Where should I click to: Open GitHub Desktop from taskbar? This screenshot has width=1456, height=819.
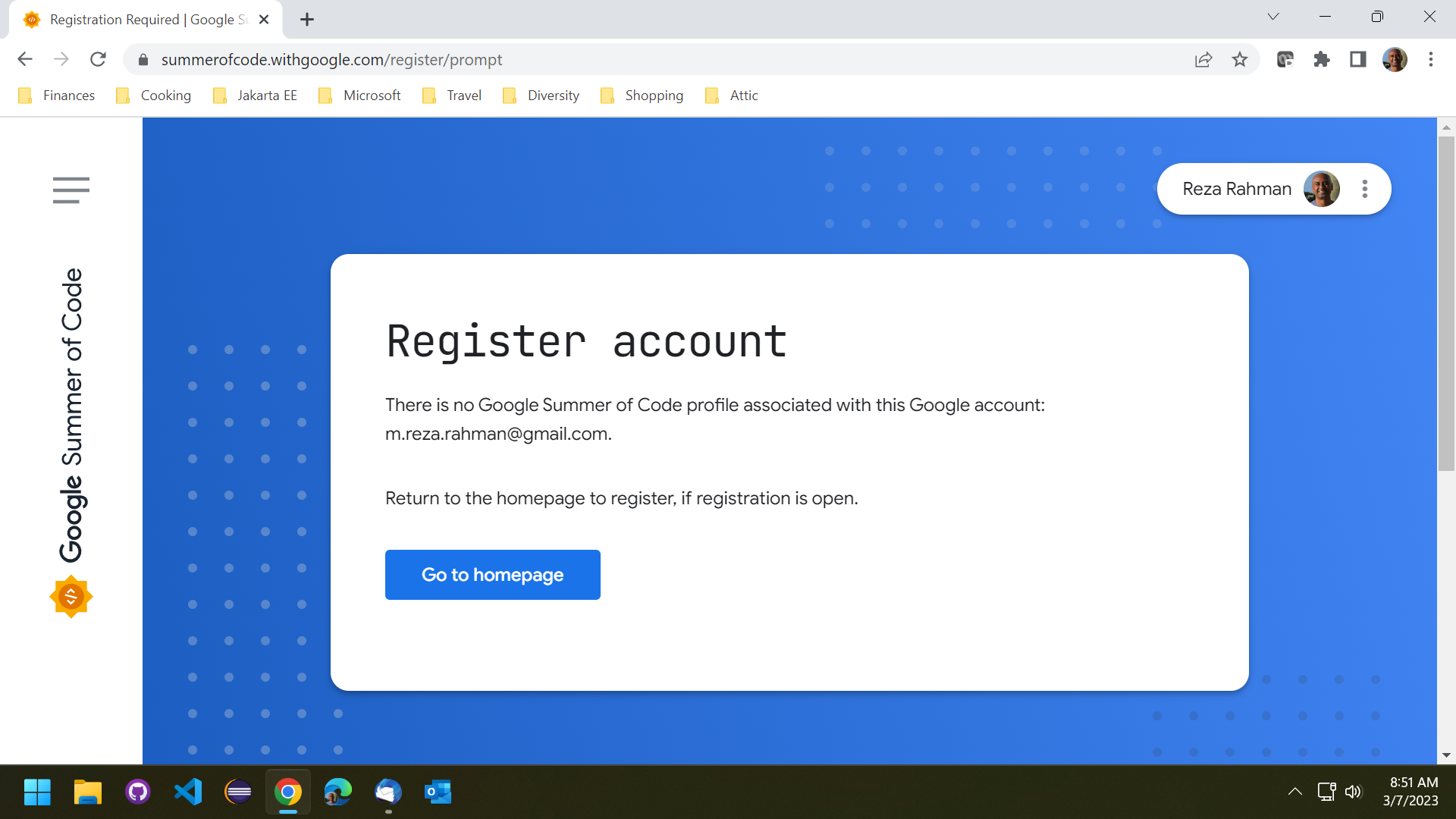[x=138, y=792]
